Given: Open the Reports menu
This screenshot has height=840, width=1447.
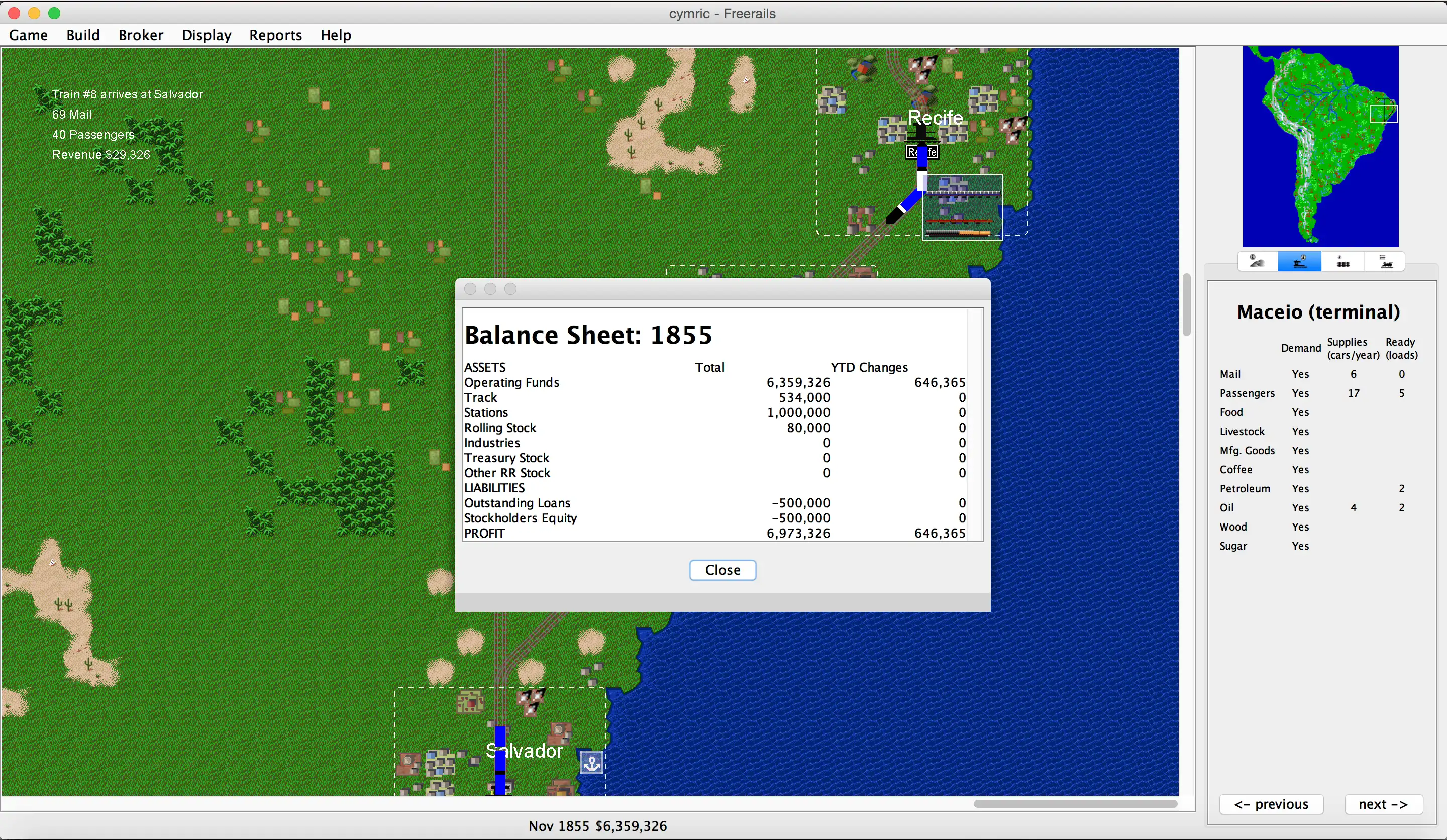Looking at the screenshot, I should pos(276,35).
